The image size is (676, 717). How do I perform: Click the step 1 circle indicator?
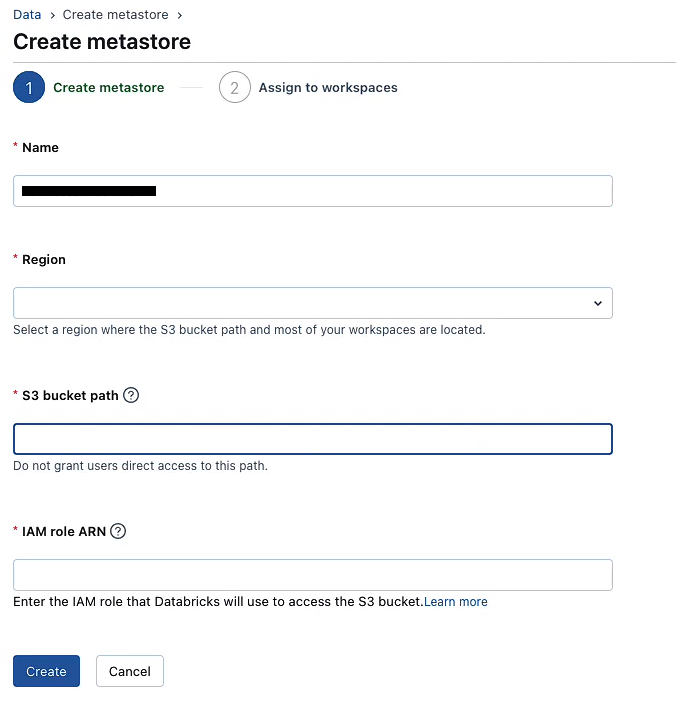(x=29, y=88)
